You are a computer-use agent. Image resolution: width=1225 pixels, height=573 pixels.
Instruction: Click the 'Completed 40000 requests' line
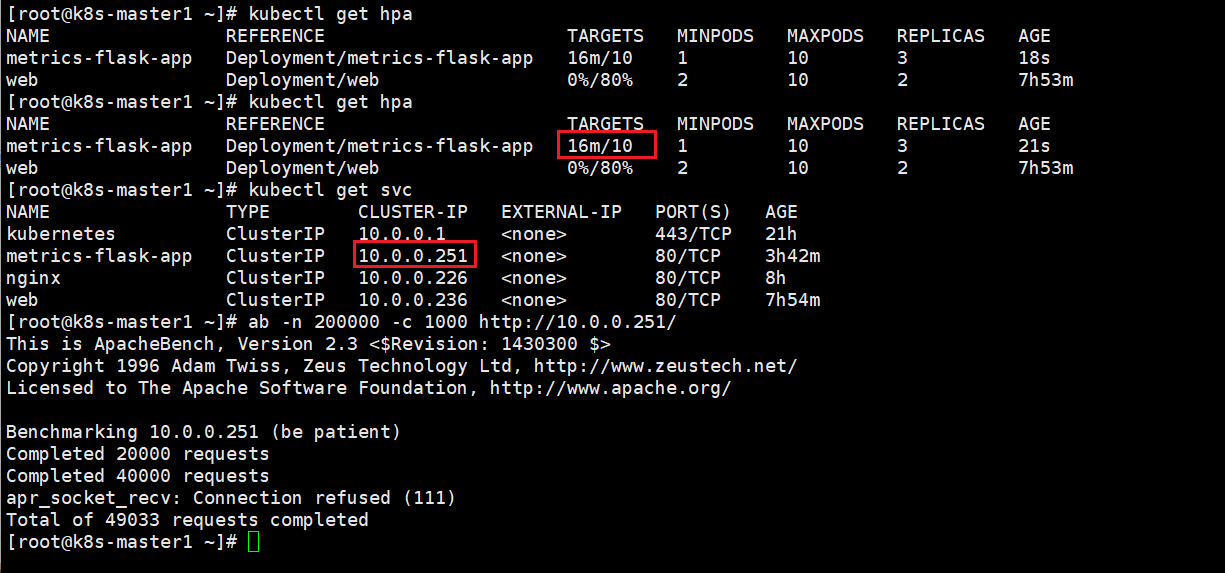(x=138, y=476)
